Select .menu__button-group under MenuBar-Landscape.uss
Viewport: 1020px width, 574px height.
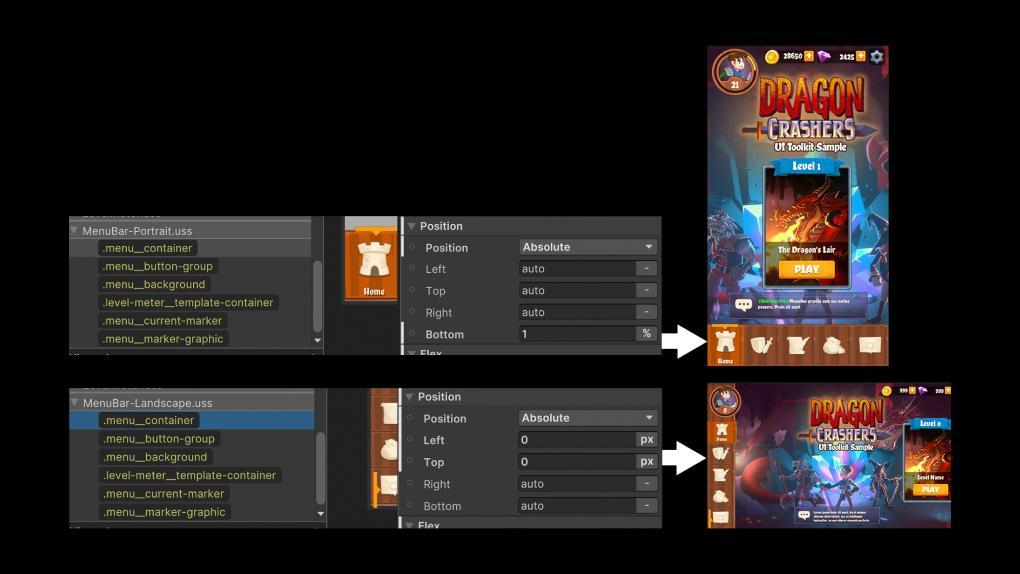pyautogui.click(x=159, y=439)
